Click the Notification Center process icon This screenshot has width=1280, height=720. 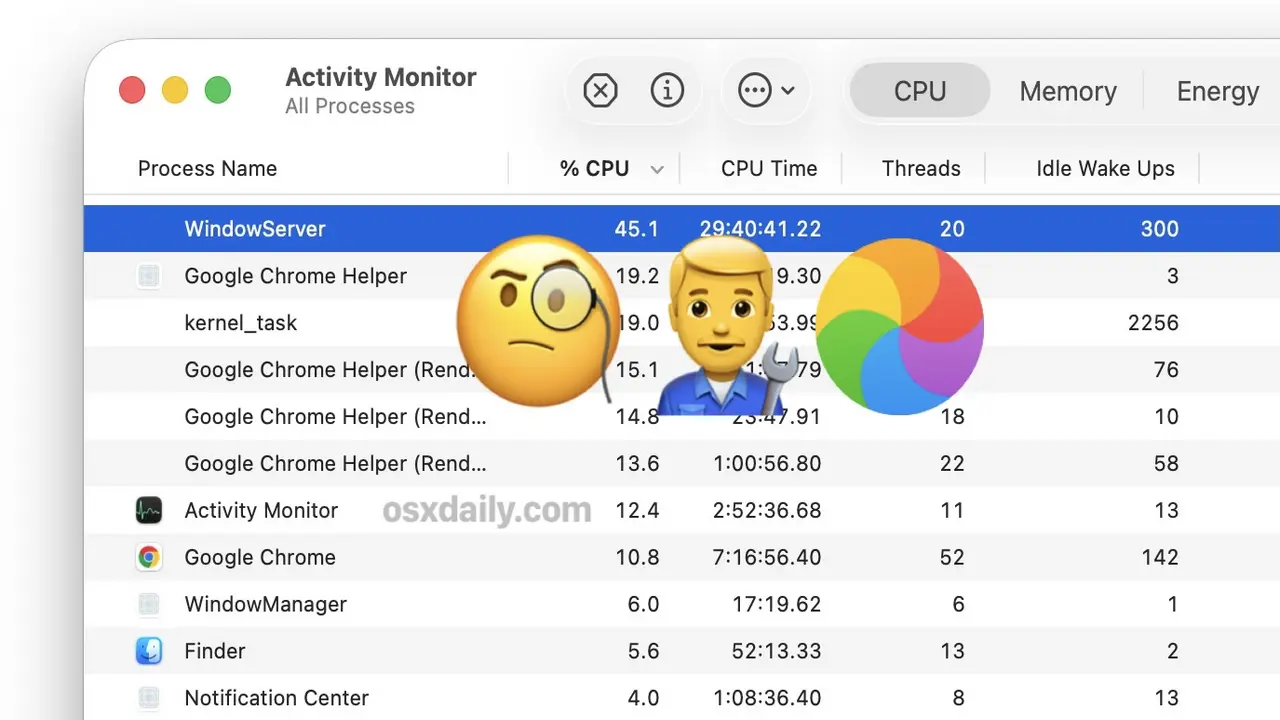tap(149, 698)
